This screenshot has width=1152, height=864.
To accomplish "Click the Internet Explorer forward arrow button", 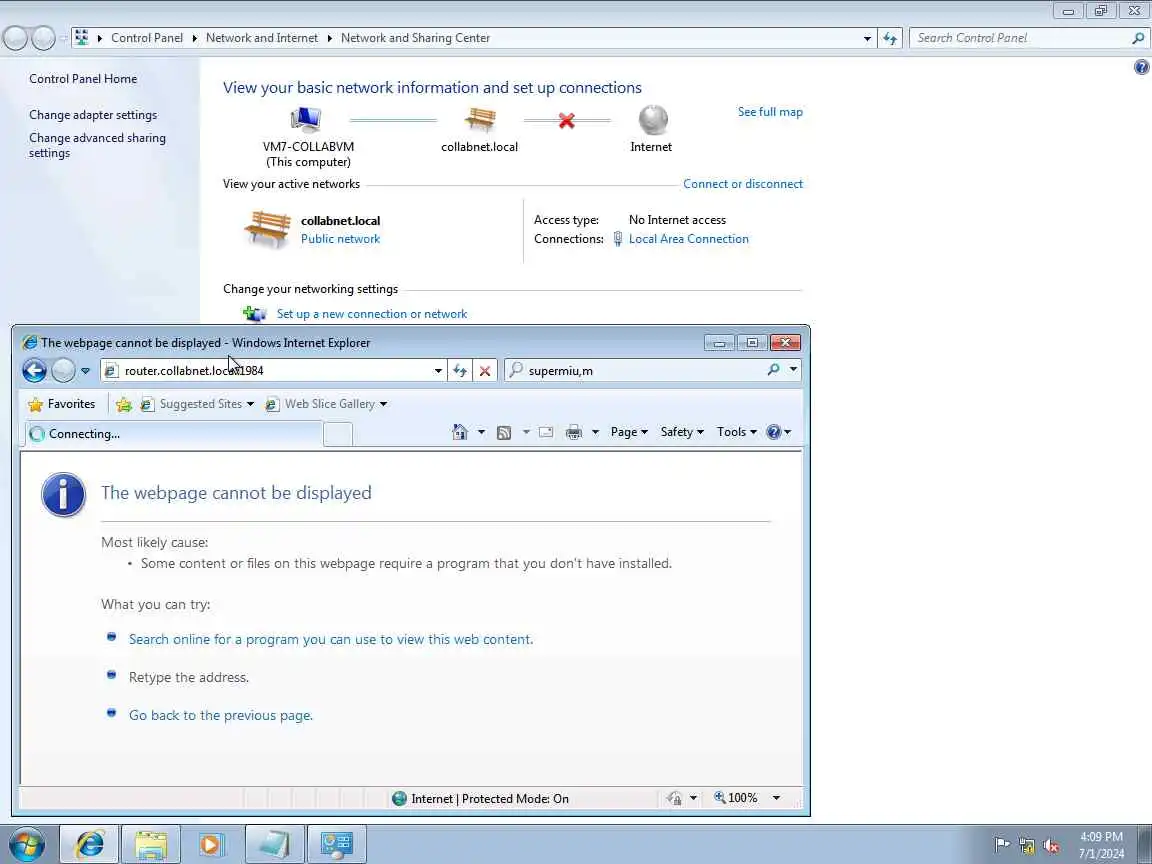I will pos(63,370).
